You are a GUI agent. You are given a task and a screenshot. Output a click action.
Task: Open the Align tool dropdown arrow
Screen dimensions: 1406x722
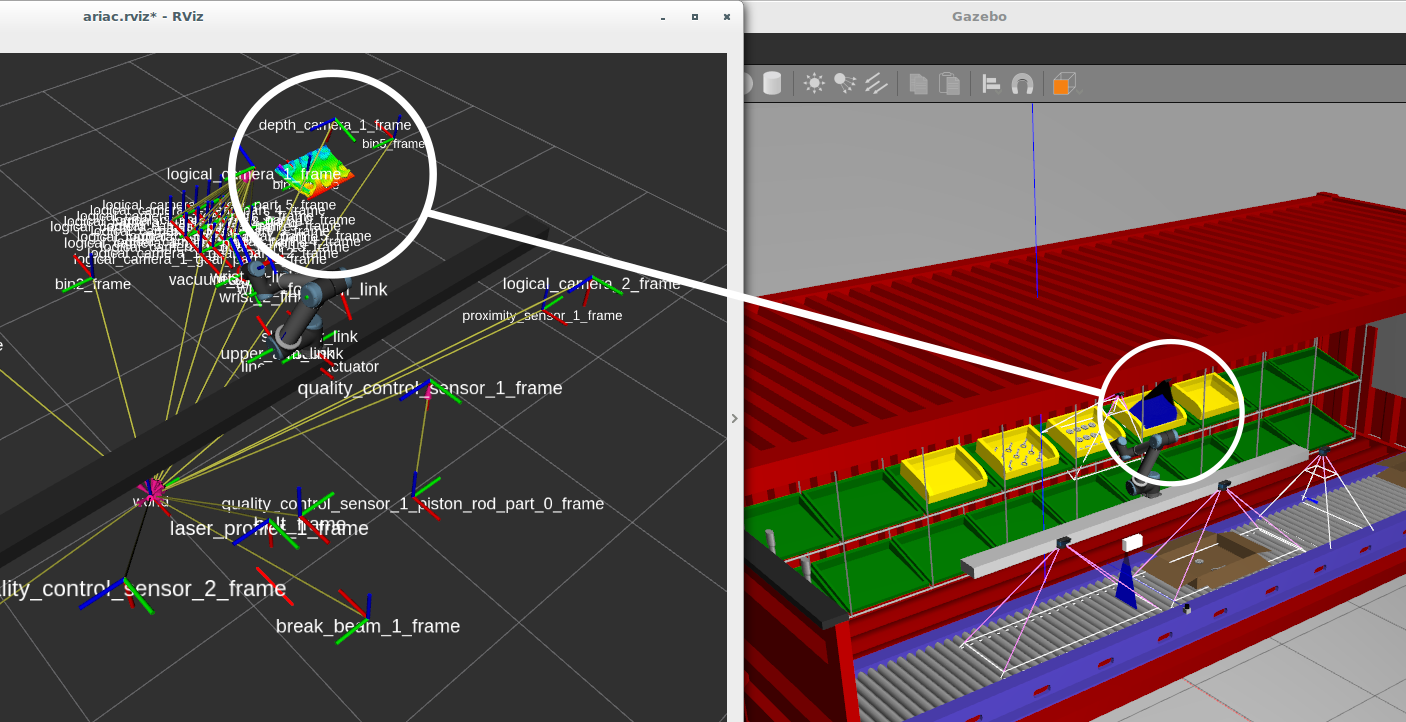click(999, 92)
